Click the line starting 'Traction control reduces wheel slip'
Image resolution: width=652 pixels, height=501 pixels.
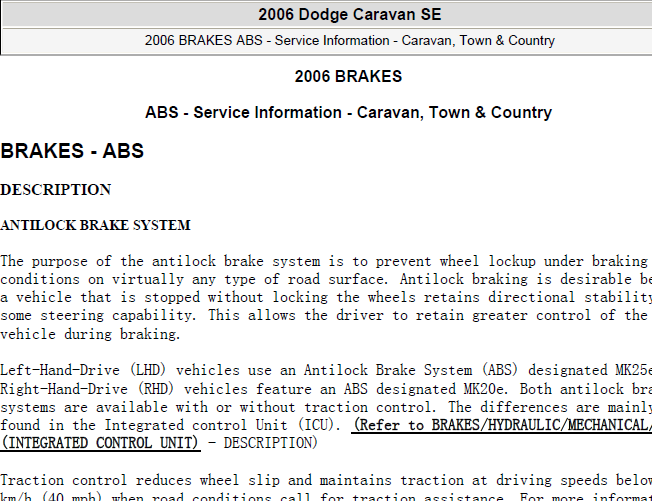[x=326, y=480]
